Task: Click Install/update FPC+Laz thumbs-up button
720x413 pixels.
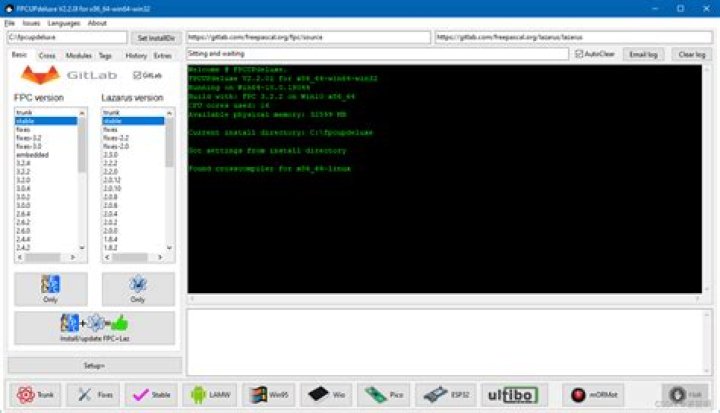Action: (94, 328)
